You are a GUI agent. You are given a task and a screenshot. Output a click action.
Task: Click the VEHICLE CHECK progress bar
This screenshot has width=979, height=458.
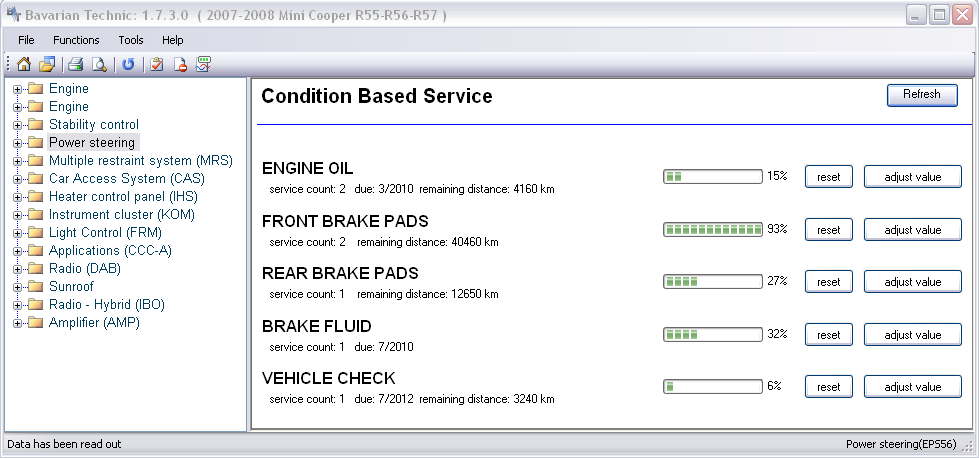712,387
